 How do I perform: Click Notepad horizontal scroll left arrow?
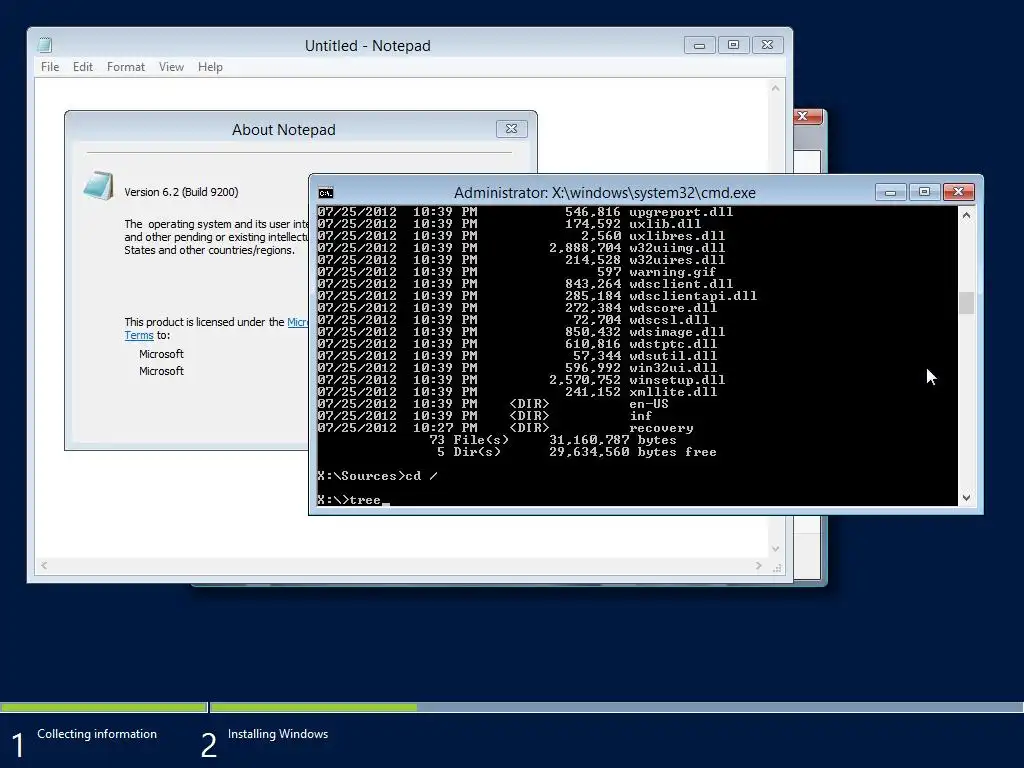click(44, 566)
